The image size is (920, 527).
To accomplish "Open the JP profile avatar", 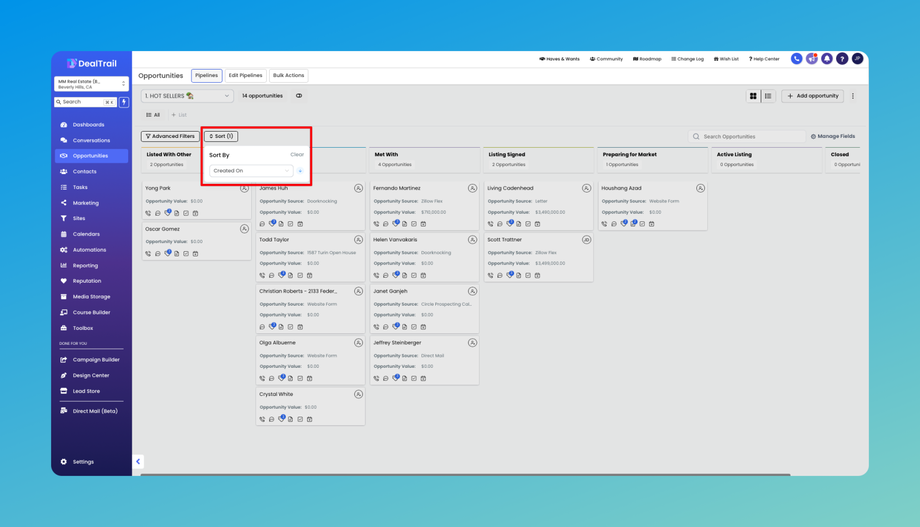I will pos(857,59).
